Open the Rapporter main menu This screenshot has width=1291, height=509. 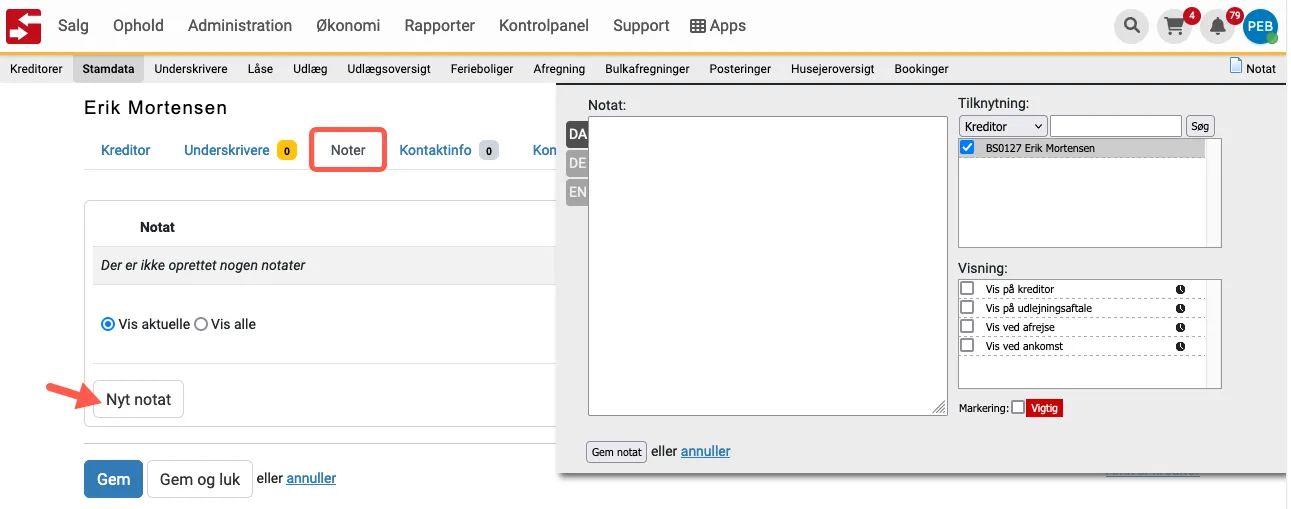click(x=439, y=26)
